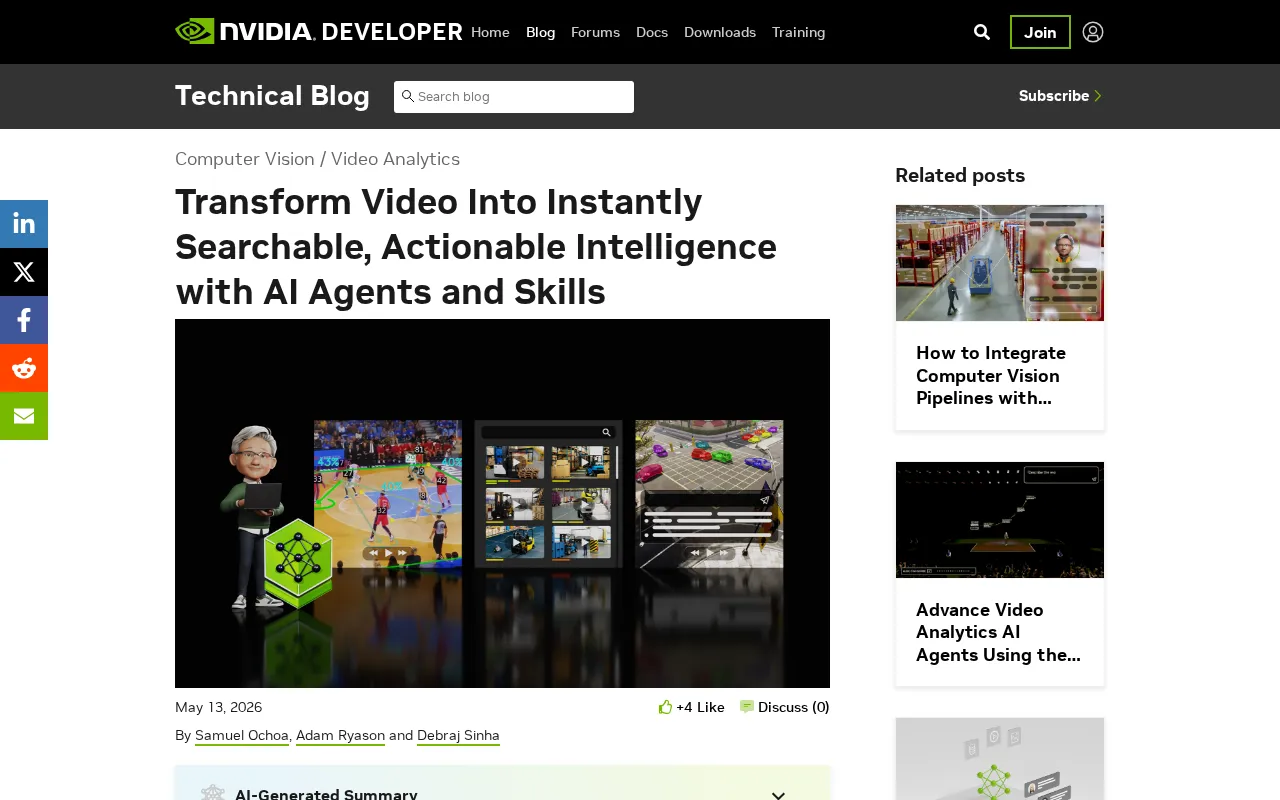Viewport: 1280px width, 800px height.
Task: Click the NVIDIA Developer logo
Action: 318,32
